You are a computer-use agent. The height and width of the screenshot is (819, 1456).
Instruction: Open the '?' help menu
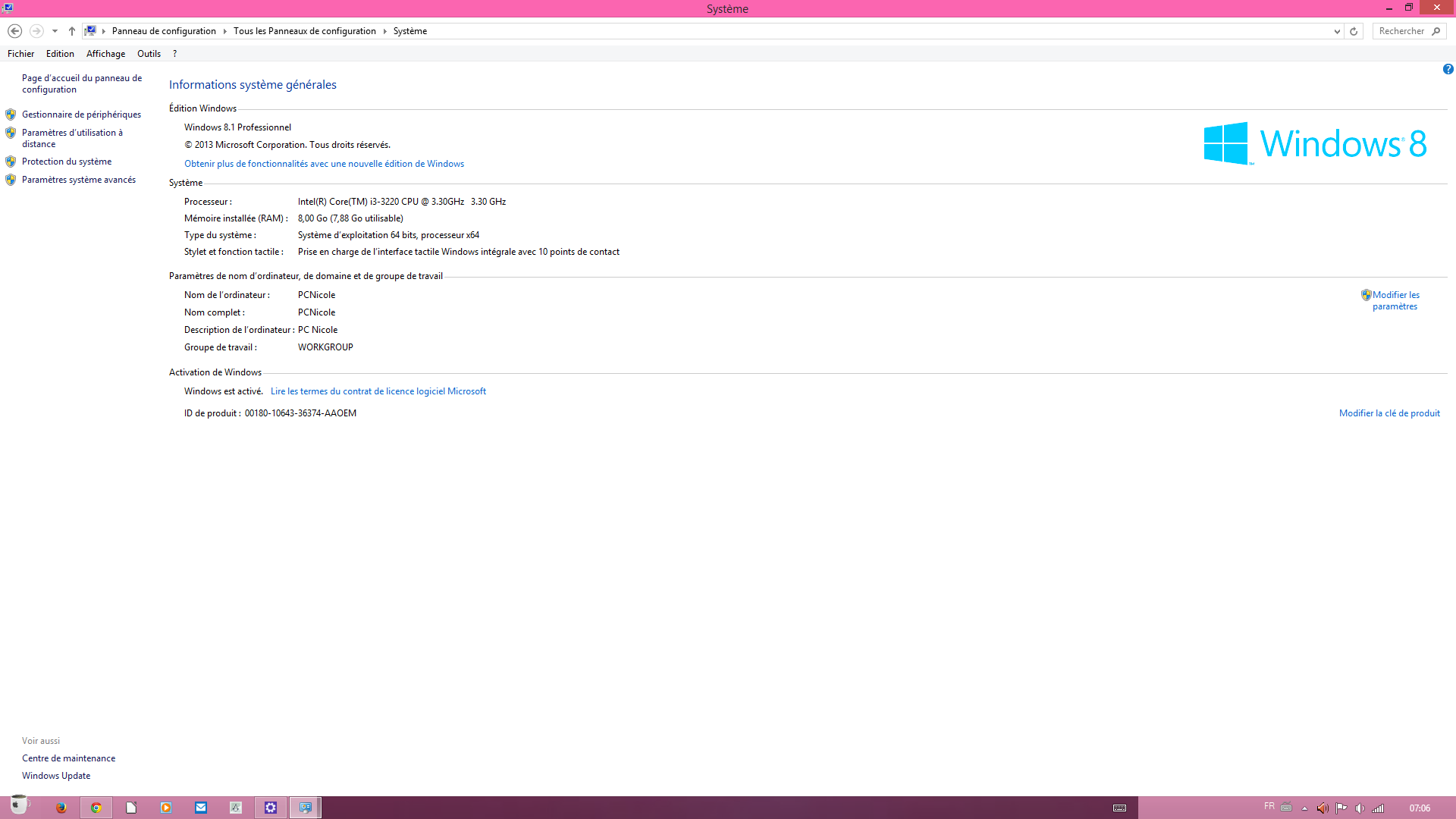(174, 54)
